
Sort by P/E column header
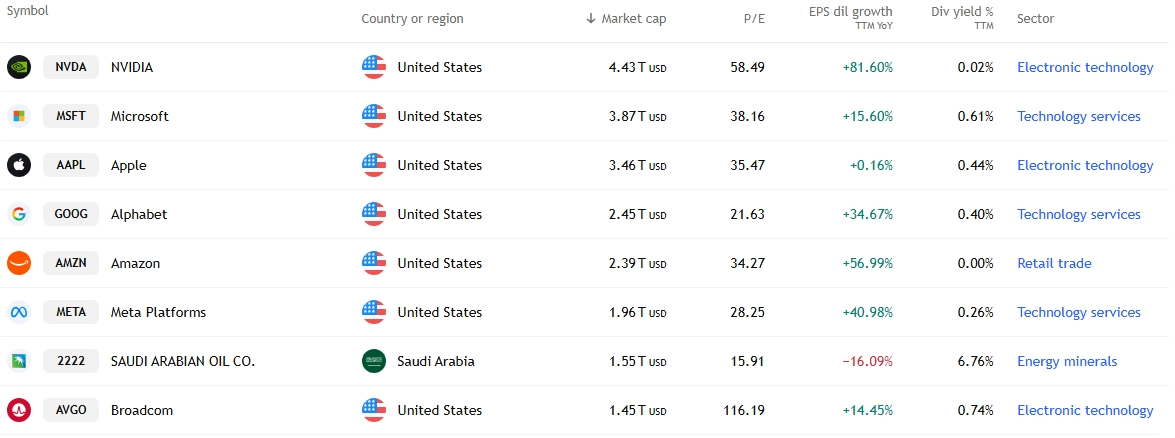click(x=754, y=19)
